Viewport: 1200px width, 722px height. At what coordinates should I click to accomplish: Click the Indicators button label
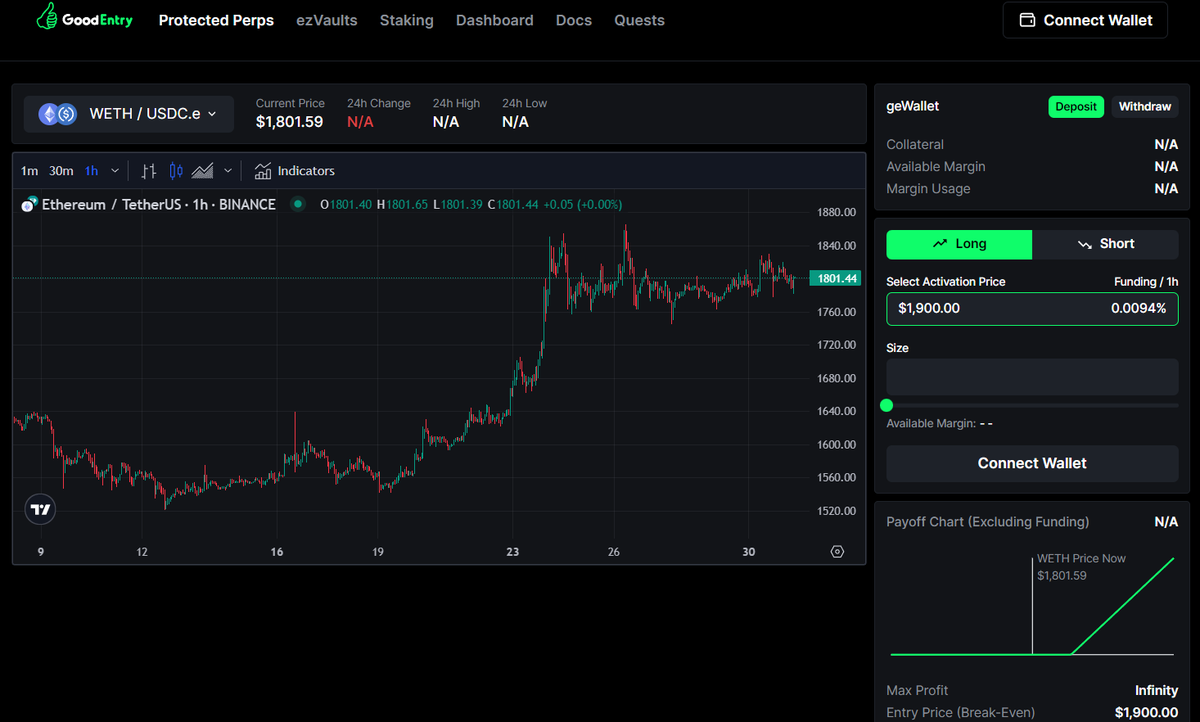(306, 171)
